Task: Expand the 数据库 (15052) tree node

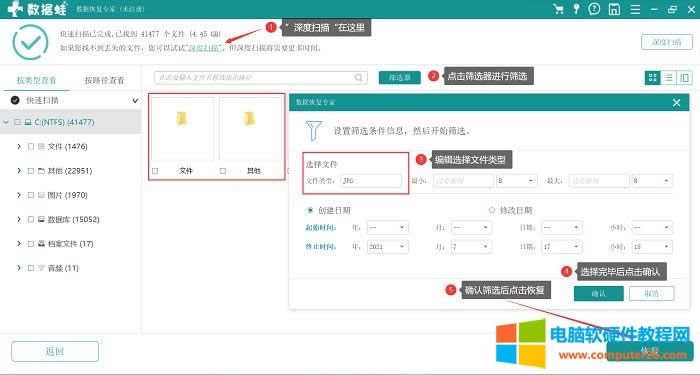Action: tap(19, 219)
